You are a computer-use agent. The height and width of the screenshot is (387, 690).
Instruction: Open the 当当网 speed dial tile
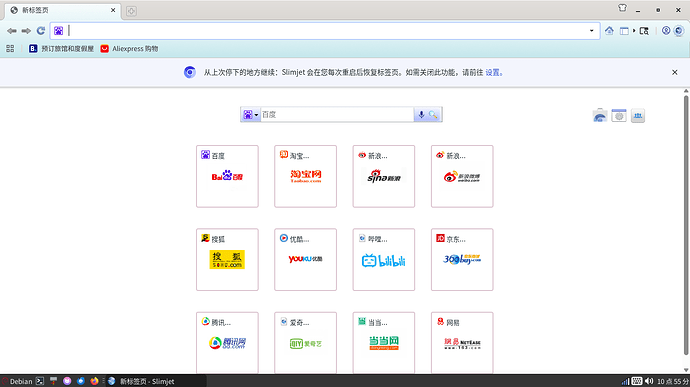click(384, 343)
